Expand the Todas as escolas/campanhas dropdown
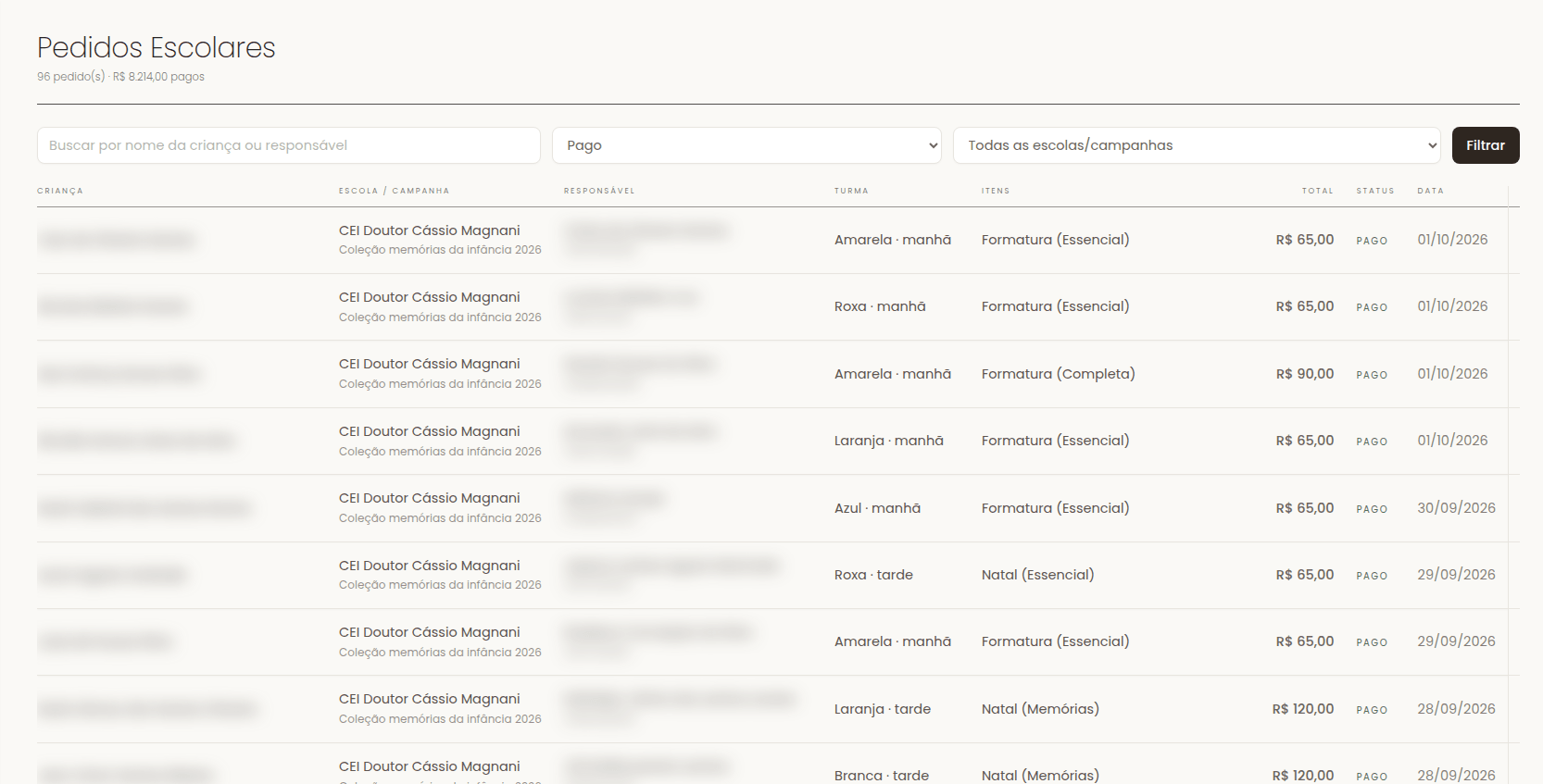This screenshot has height=784, width=1543. [1197, 145]
